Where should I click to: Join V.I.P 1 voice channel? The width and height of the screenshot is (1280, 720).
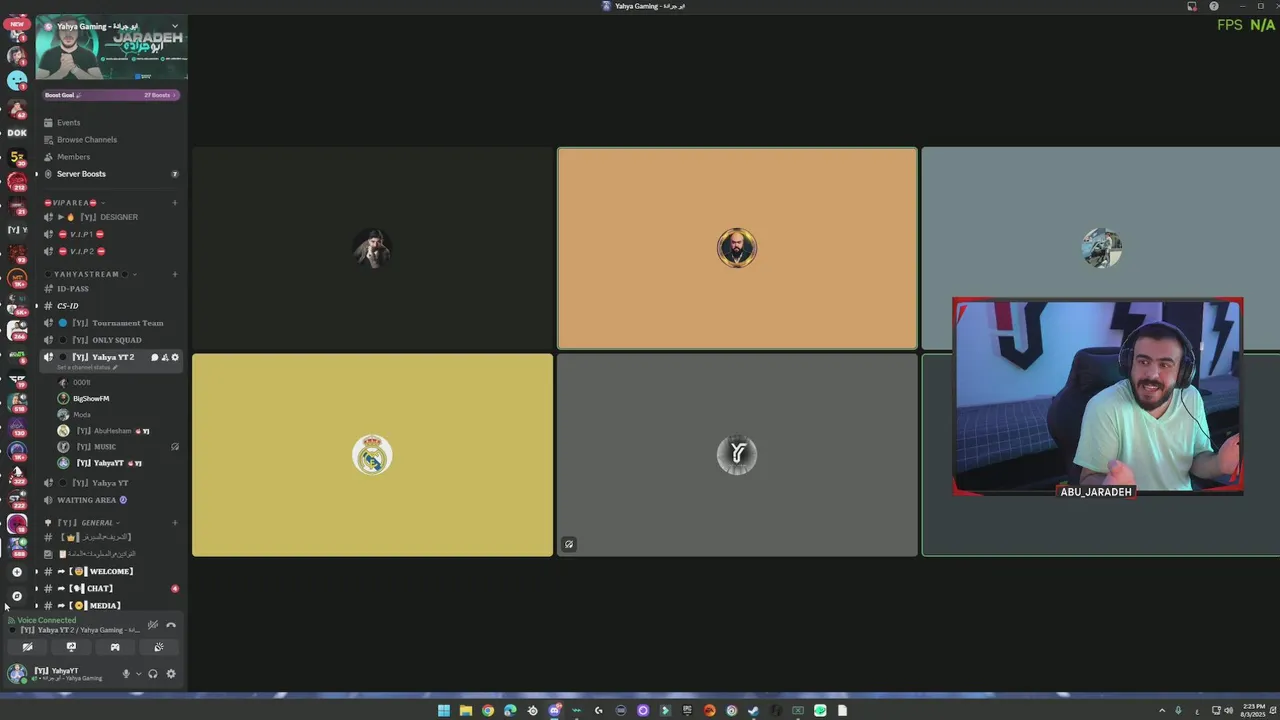110,234
